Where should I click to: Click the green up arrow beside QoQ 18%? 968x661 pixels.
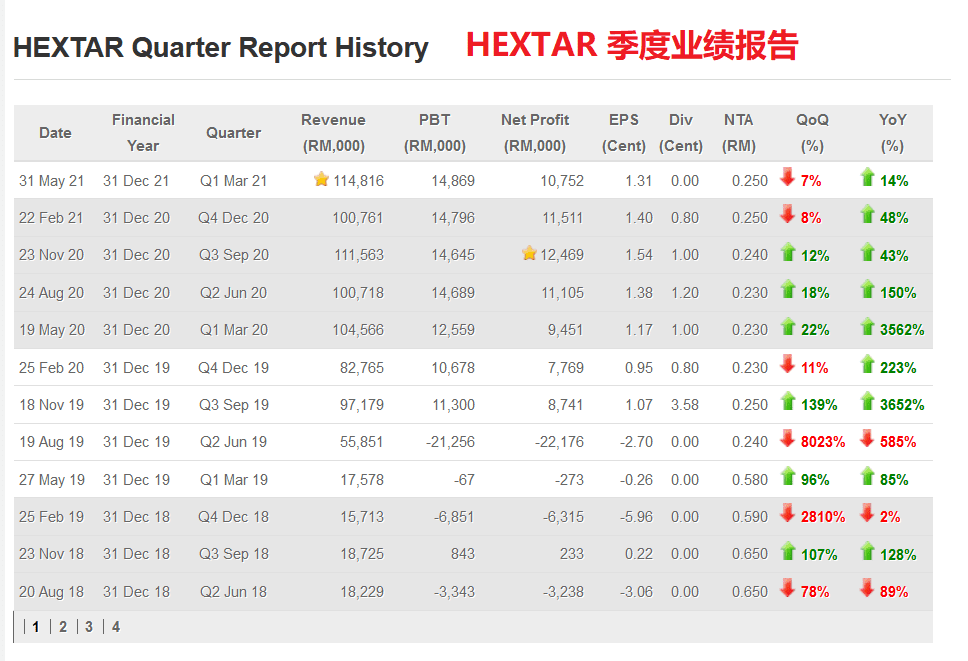pos(788,289)
